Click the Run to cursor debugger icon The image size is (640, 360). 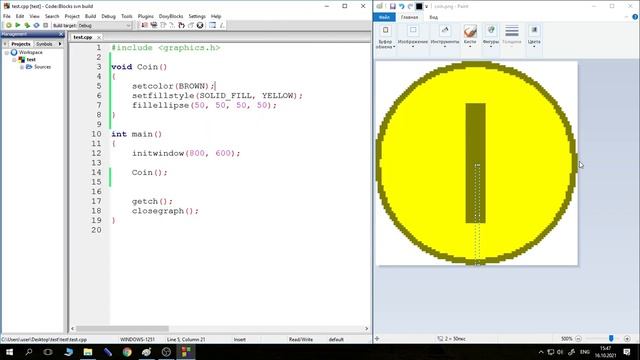[154, 25]
